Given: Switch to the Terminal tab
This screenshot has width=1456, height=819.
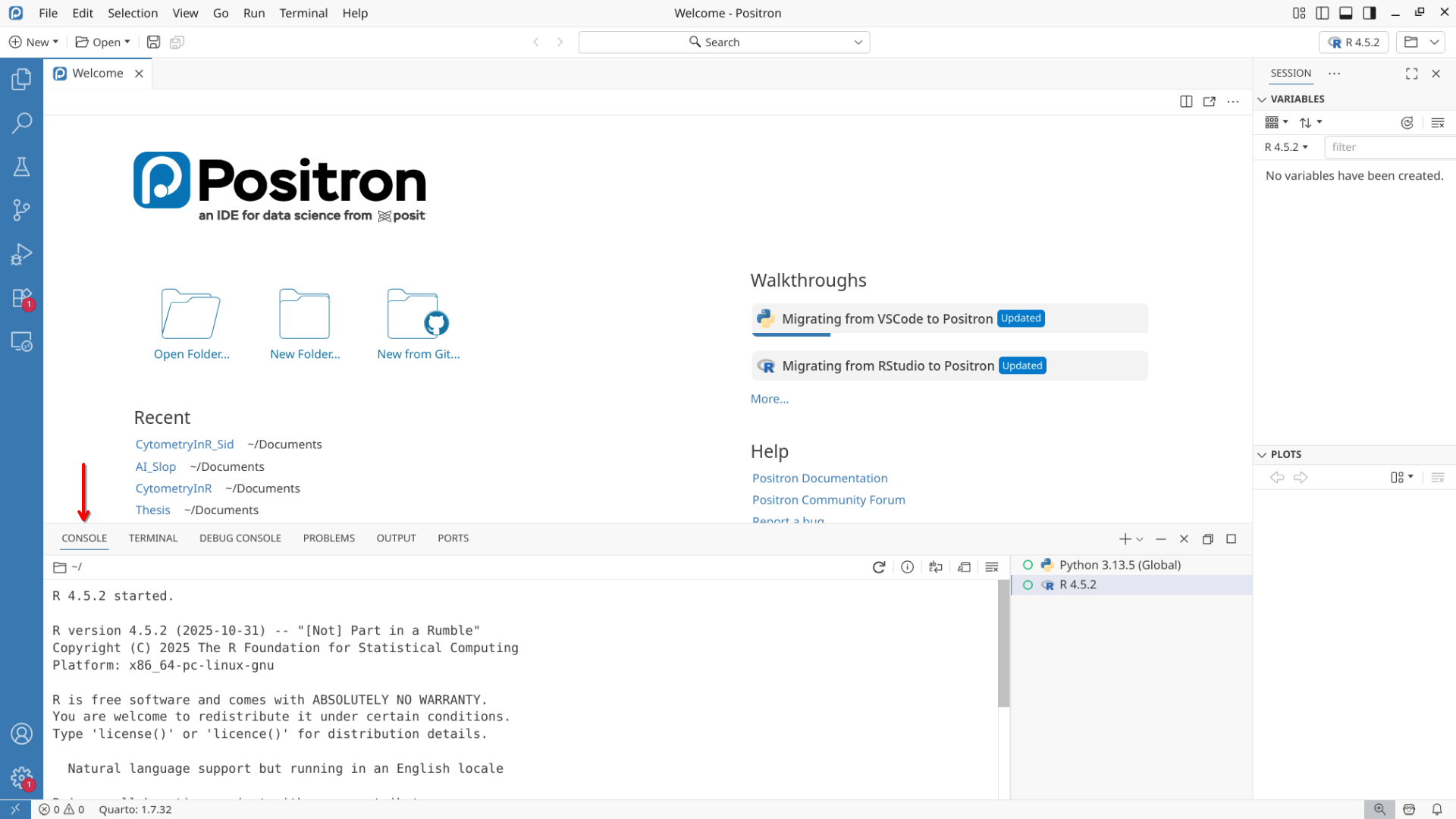Looking at the screenshot, I should pyautogui.click(x=152, y=538).
